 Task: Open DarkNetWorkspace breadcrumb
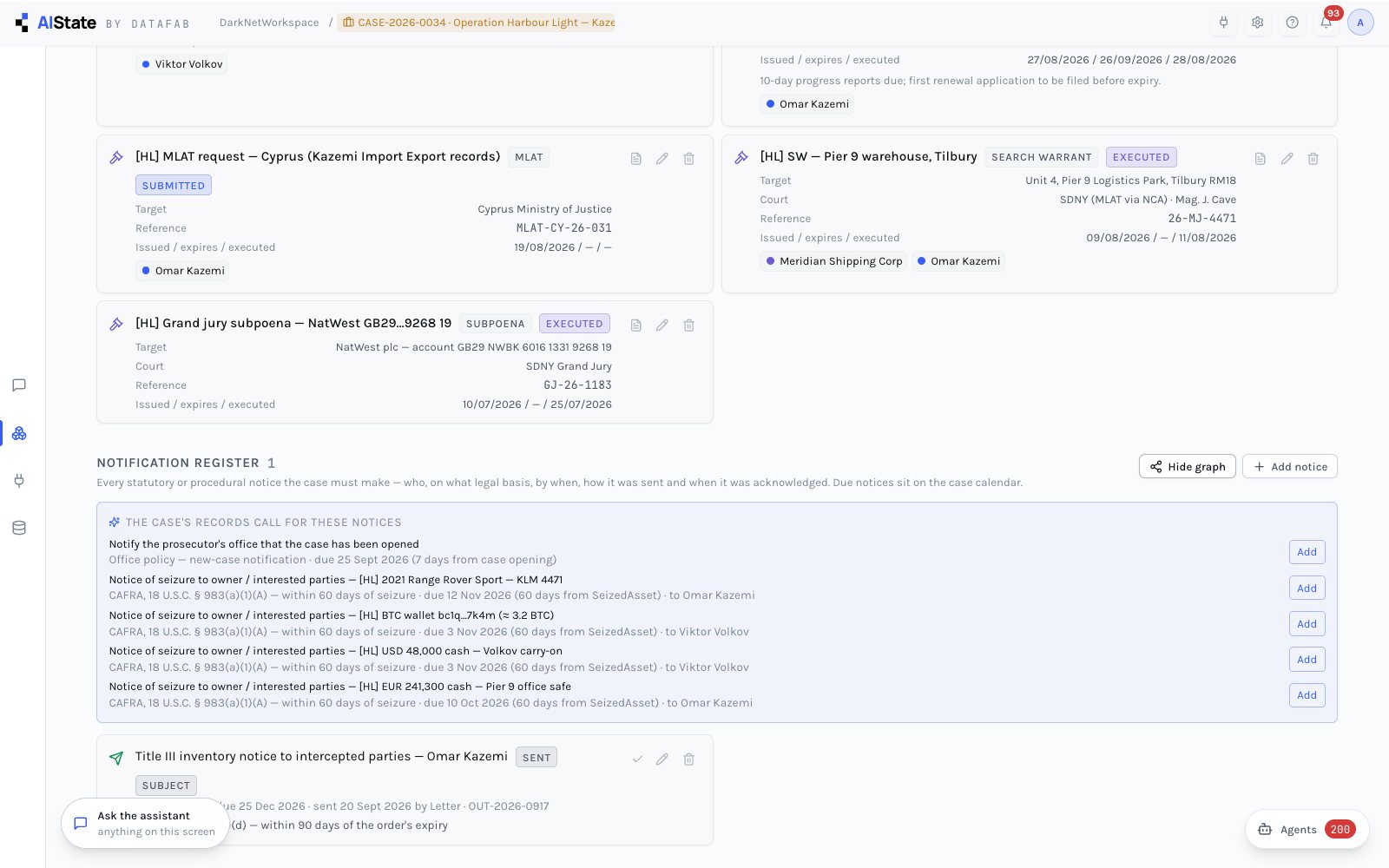[269, 23]
